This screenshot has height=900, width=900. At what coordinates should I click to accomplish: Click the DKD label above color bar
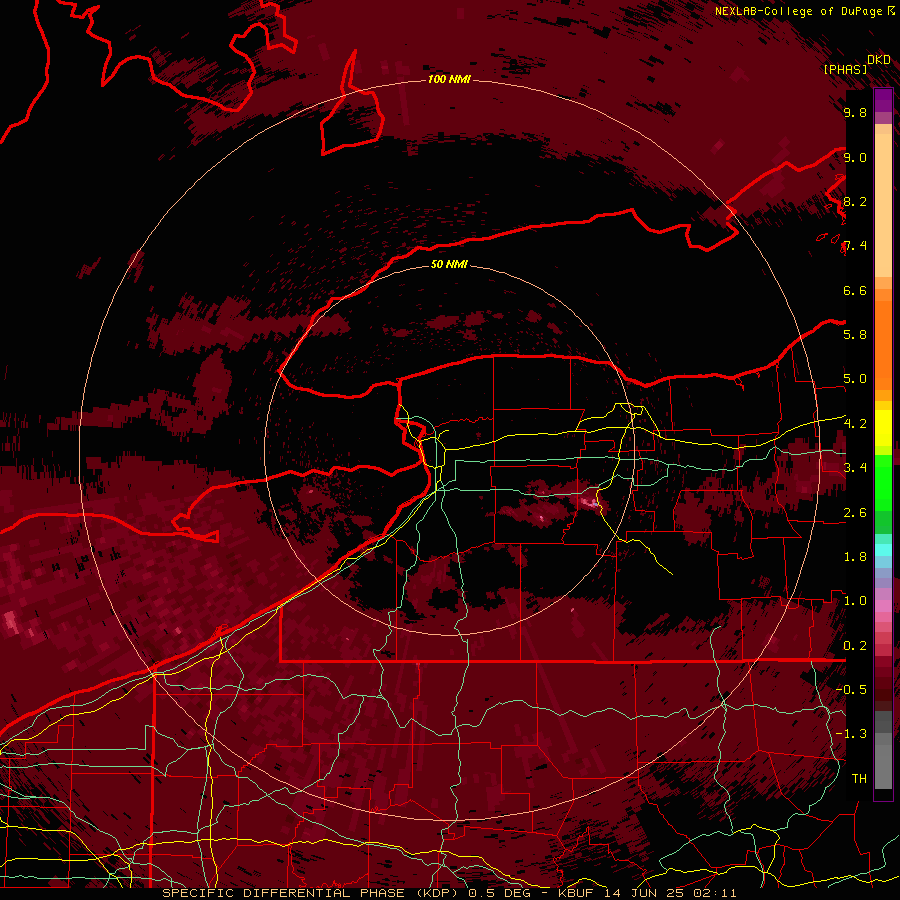click(x=879, y=60)
